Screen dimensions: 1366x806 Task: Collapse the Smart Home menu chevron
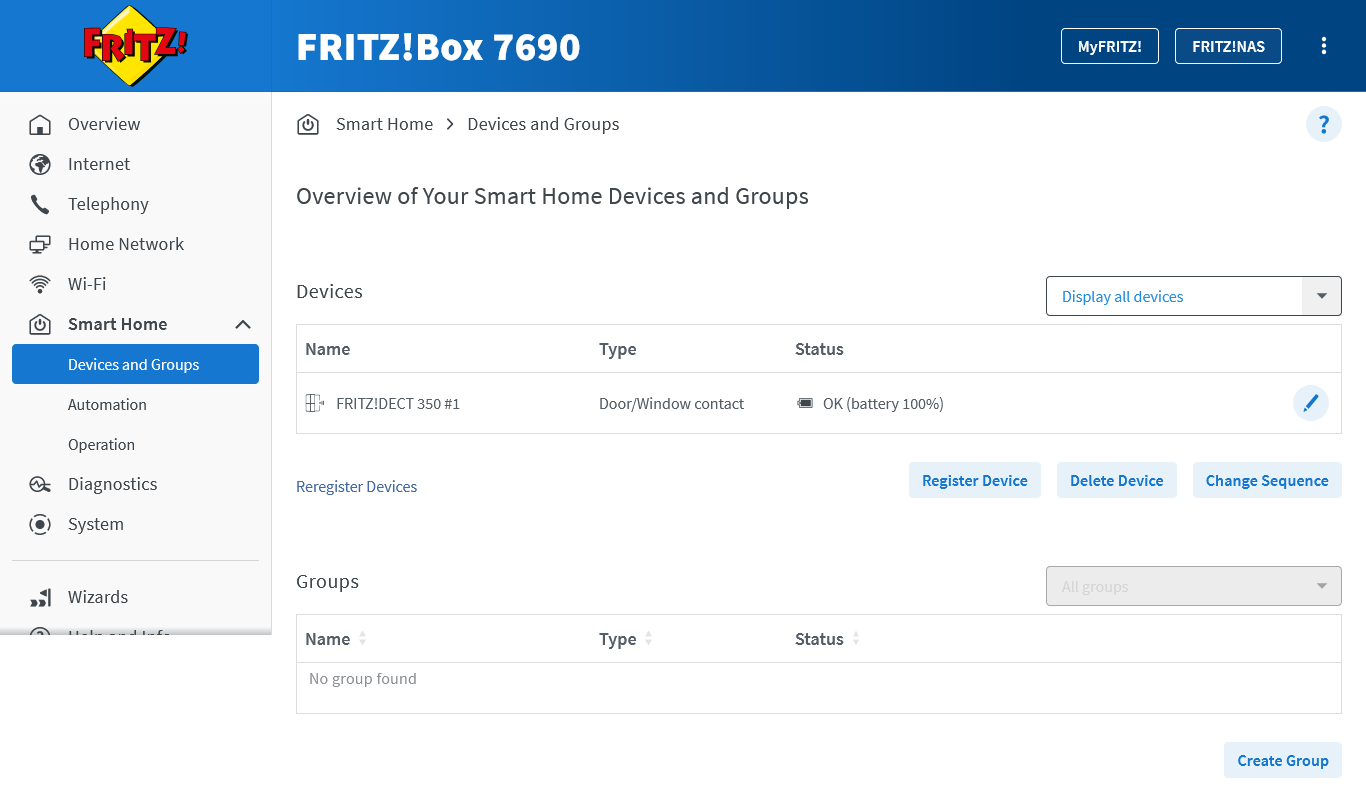click(x=242, y=324)
